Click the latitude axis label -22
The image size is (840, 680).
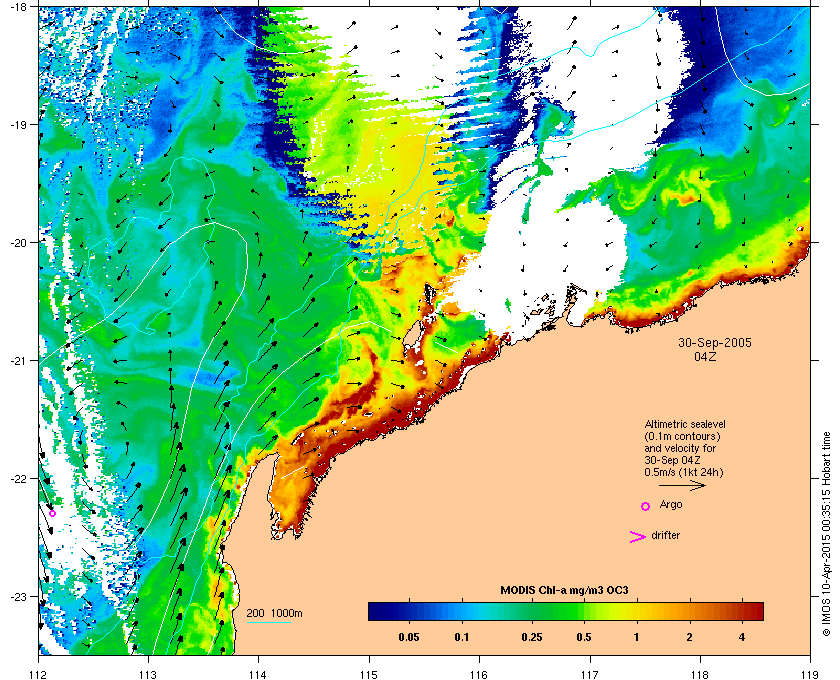point(19,479)
